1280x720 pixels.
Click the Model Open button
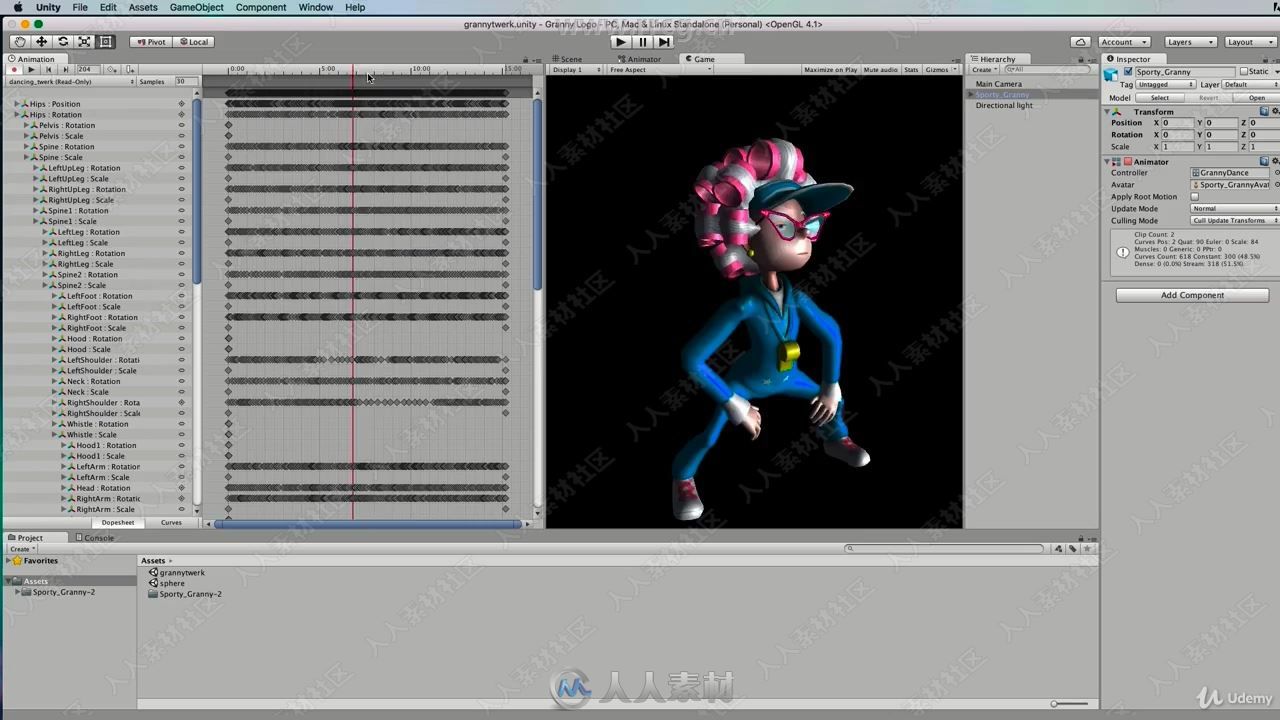[x=1257, y=98]
